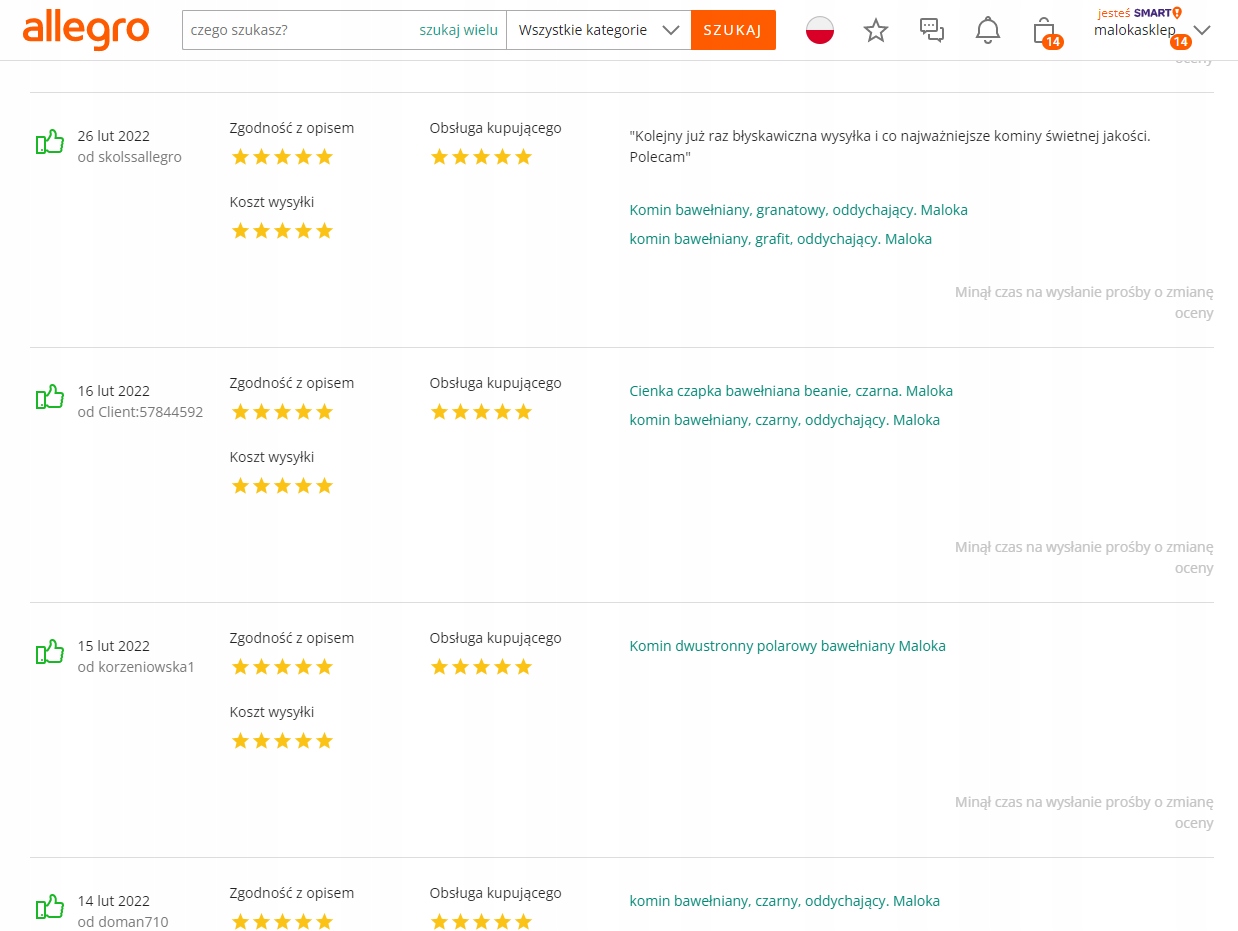Open 'Komin dwustronny polarowy bawełniany Maloka' link
The height and width of the screenshot is (931, 1238).
(x=787, y=646)
